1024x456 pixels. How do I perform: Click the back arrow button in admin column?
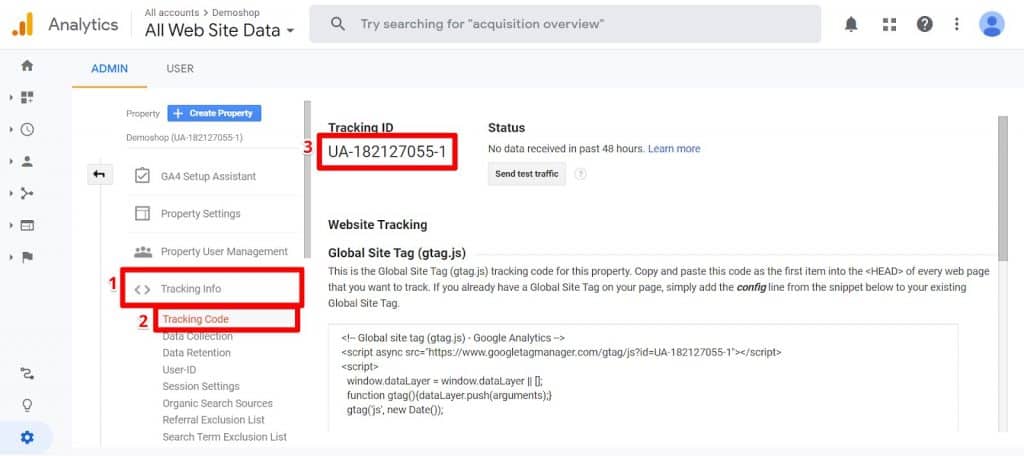pos(100,174)
